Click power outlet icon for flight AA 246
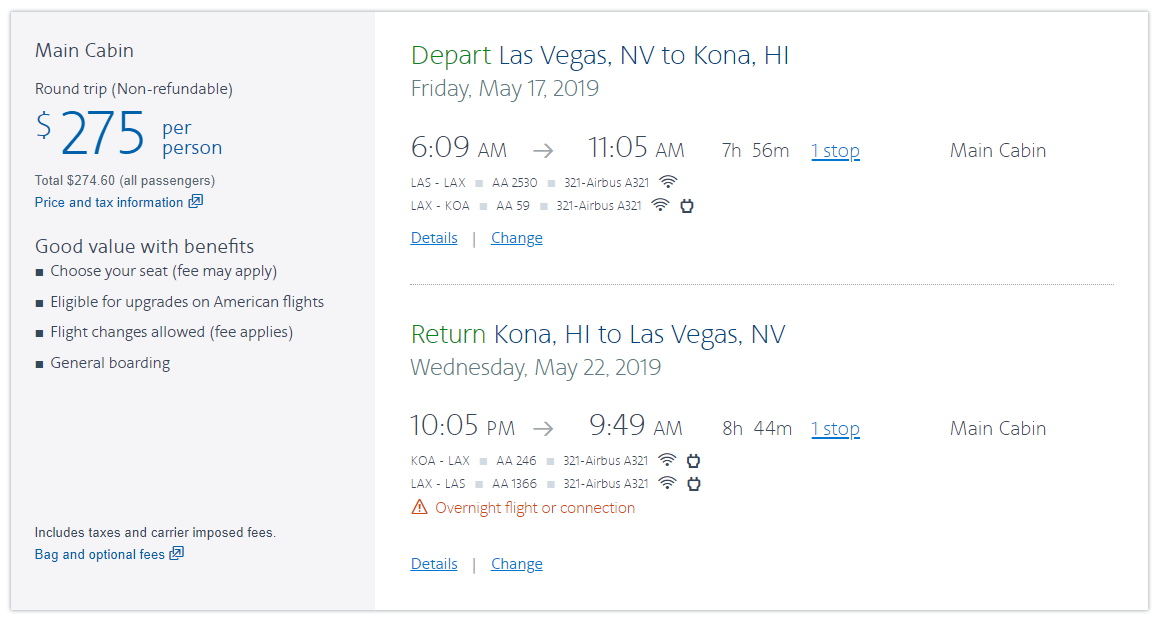This screenshot has height=624, width=1157. pos(693,461)
